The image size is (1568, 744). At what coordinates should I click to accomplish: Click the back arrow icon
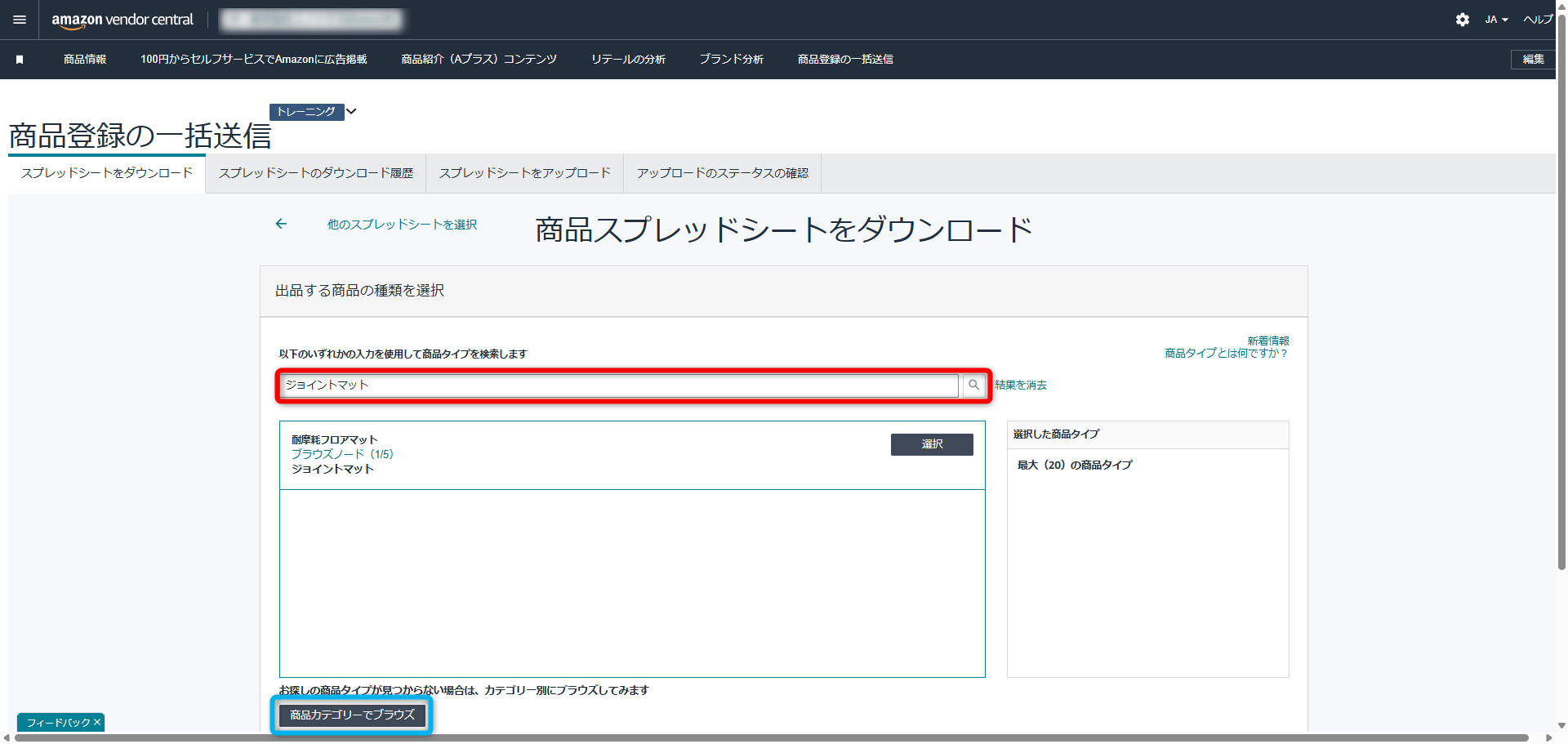281,224
